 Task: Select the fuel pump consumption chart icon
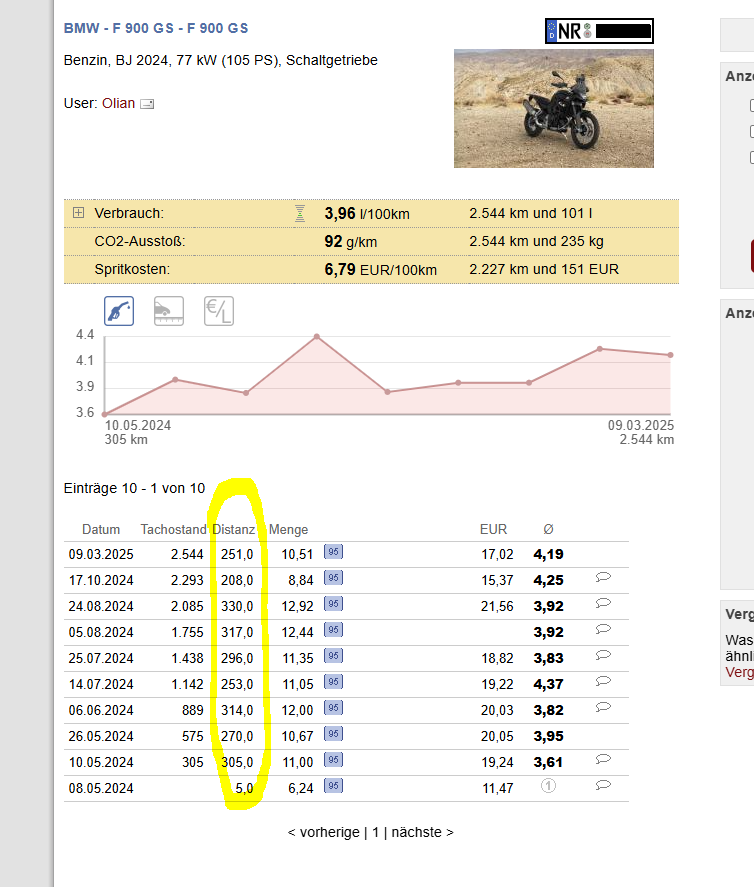[x=119, y=311]
